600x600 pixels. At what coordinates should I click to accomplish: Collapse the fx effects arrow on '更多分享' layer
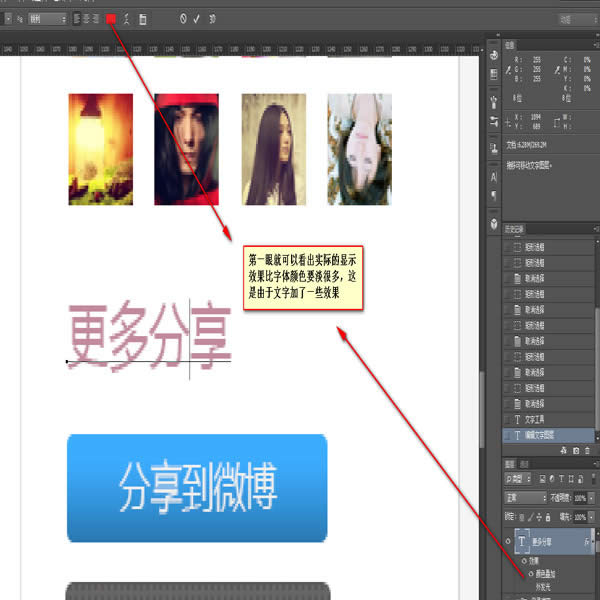point(593,541)
